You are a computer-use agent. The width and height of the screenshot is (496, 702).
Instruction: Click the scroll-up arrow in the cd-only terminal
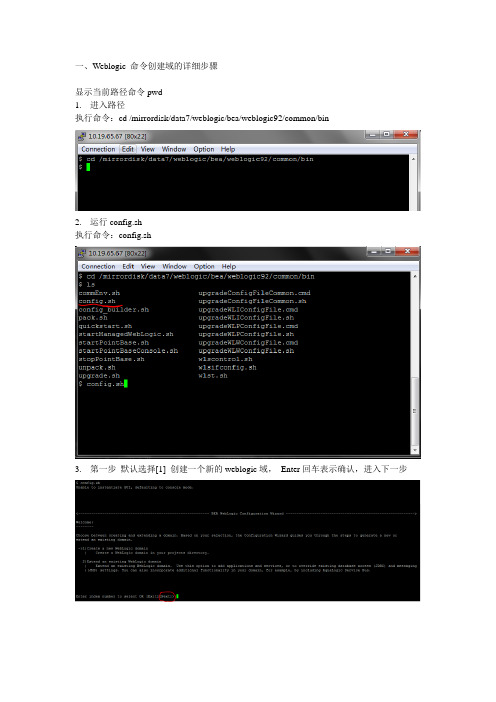coord(413,159)
